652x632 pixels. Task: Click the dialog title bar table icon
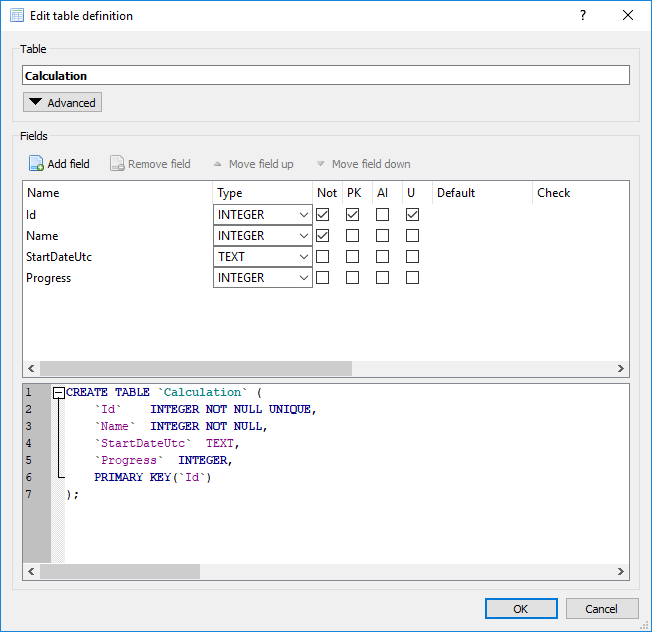click(17, 15)
